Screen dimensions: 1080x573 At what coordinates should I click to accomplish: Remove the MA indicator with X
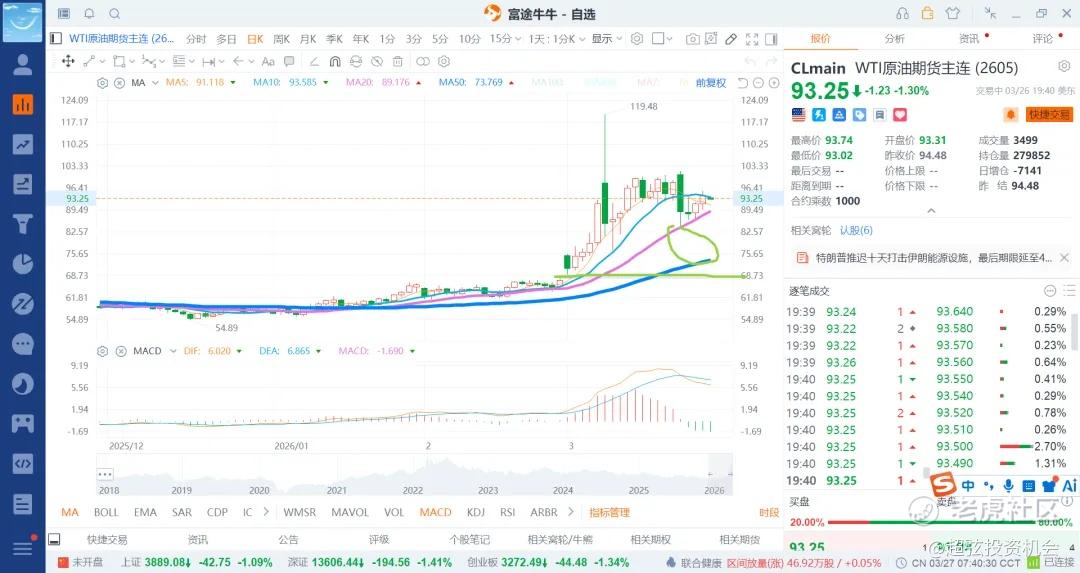tap(119, 82)
